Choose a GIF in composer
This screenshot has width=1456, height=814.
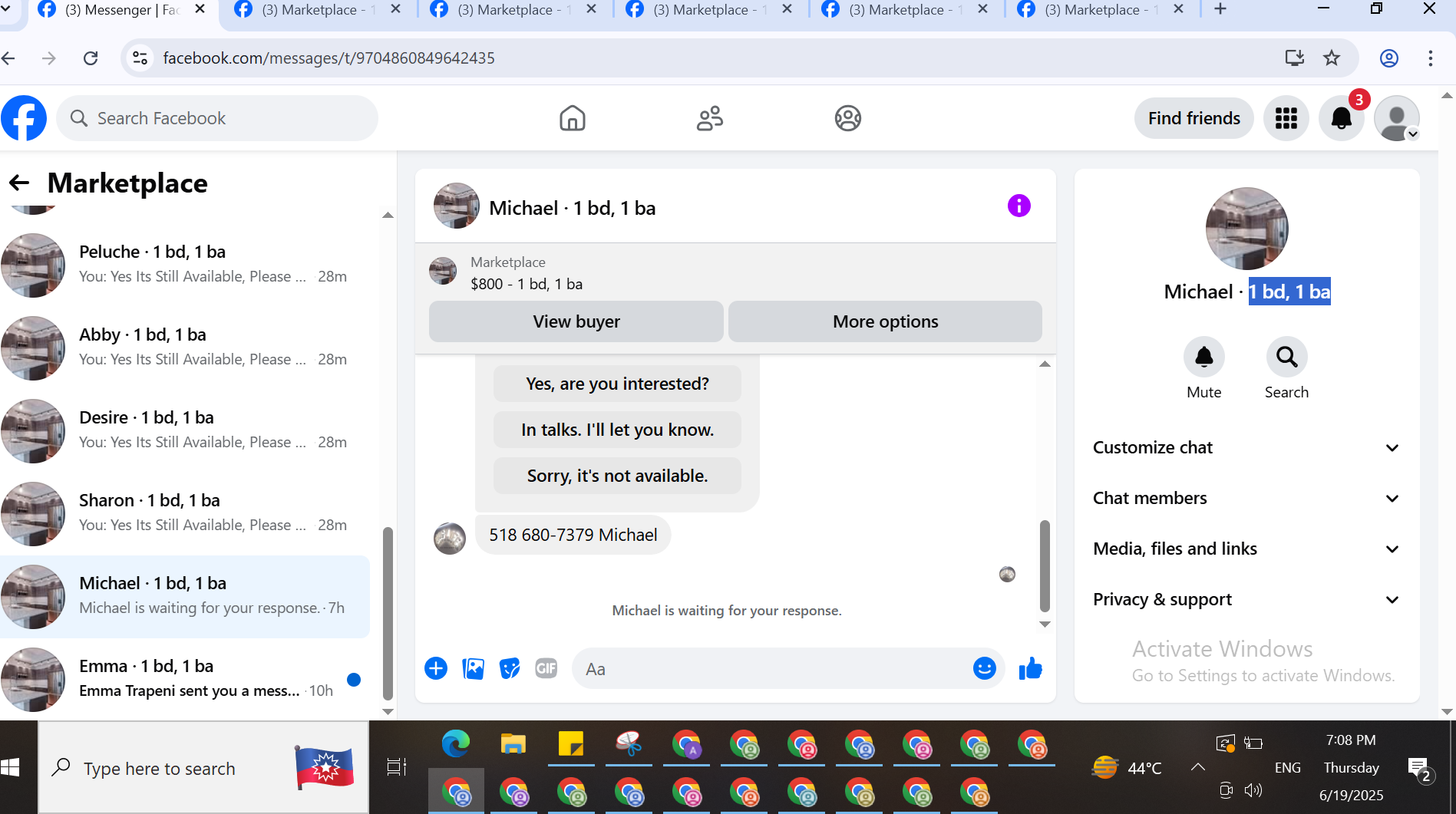point(546,669)
